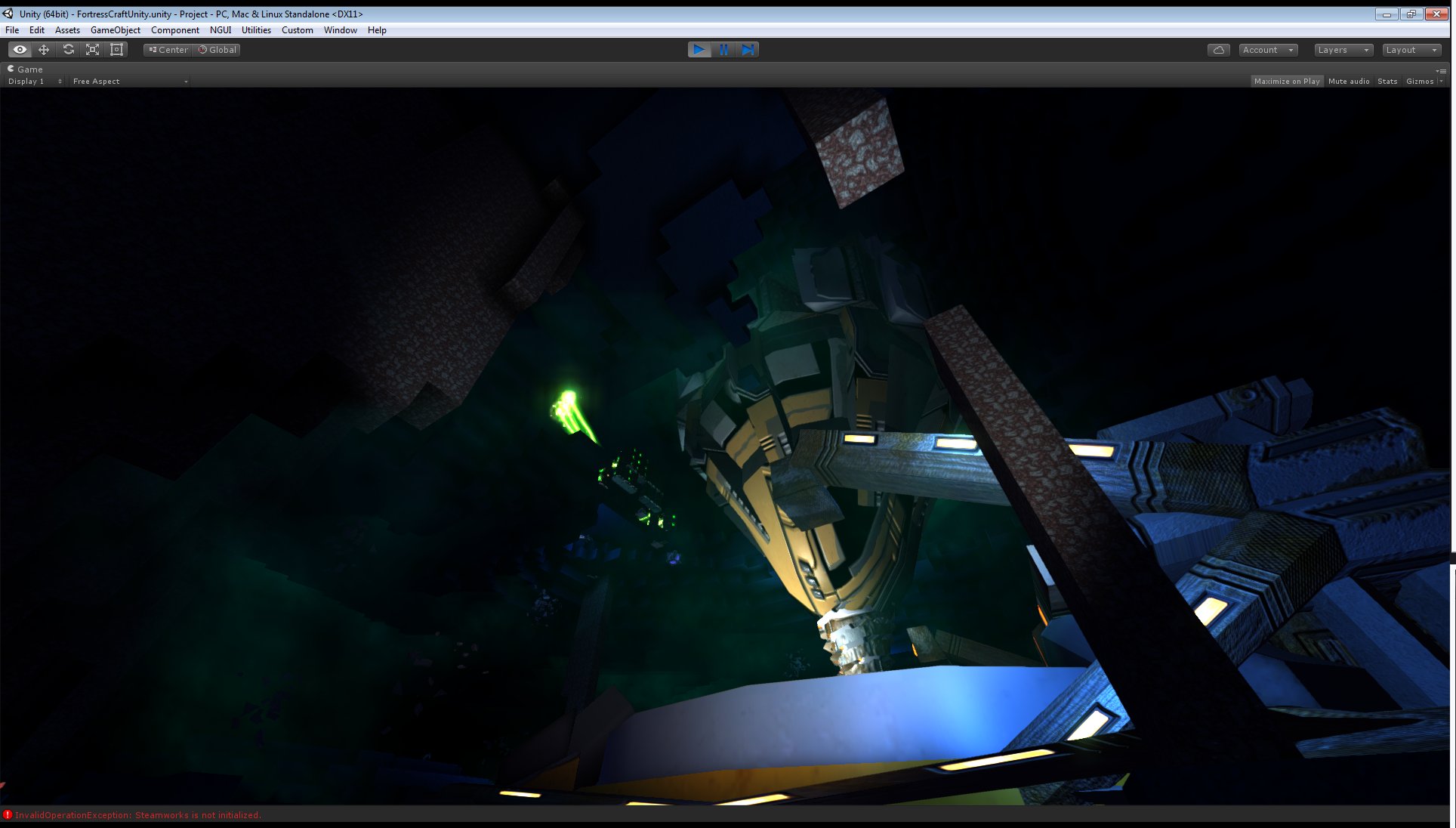The image size is (1456, 828).
Task: Open the Display 1 dropdown
Action: click(35, 82)
